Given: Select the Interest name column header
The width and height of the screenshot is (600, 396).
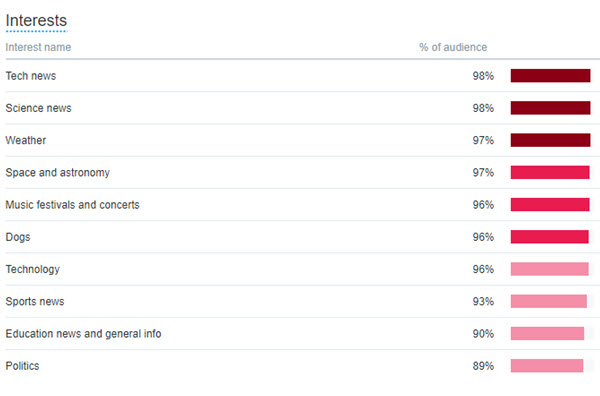Looking at the screenshot, I should [38, 47].
